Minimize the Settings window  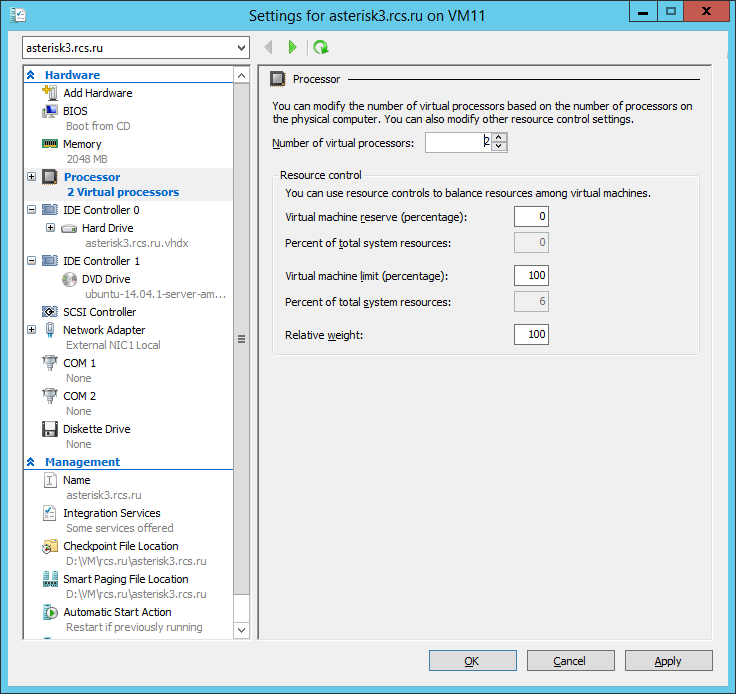[643, 12]
